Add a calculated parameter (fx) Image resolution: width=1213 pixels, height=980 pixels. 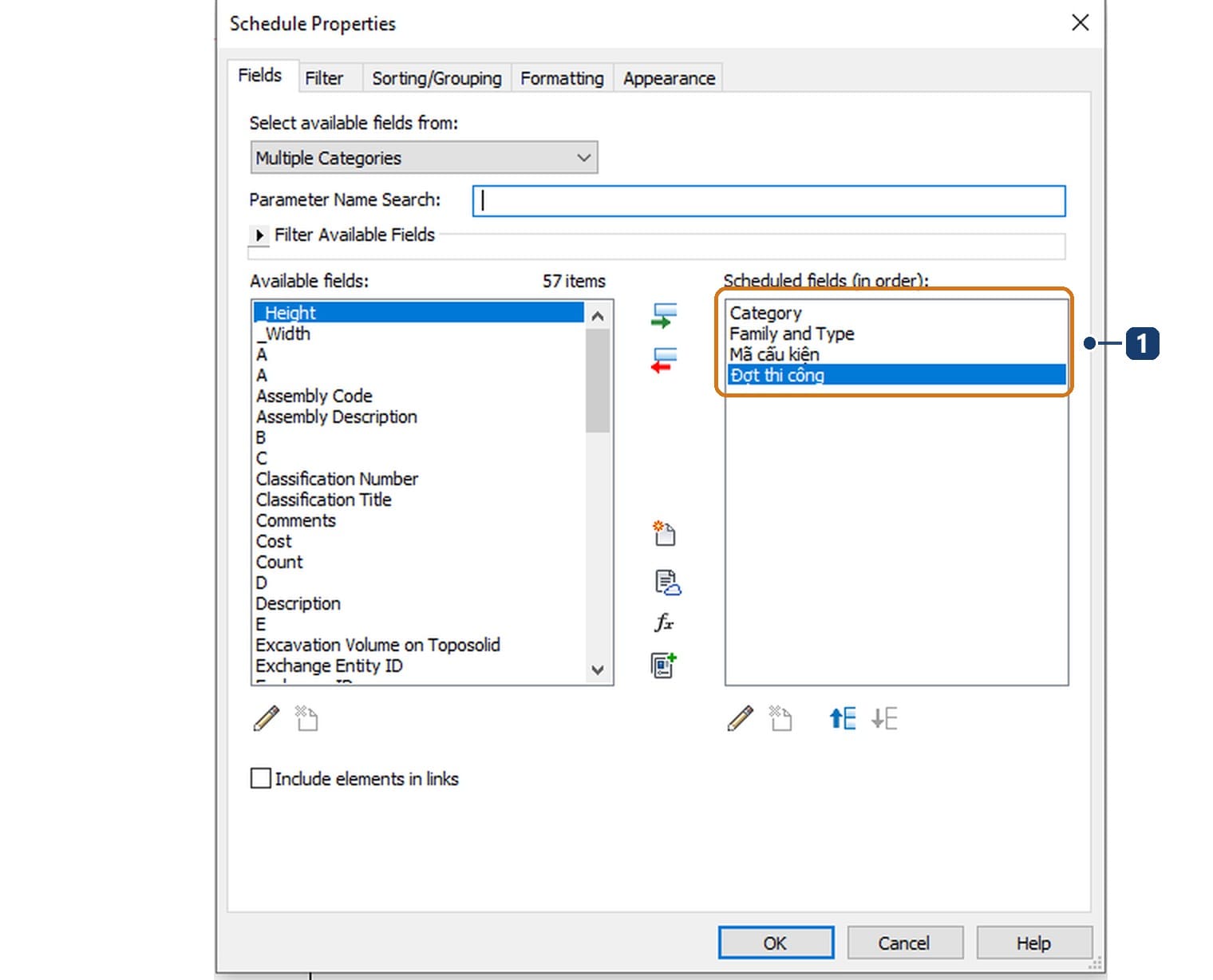click(x=664, y=622)
